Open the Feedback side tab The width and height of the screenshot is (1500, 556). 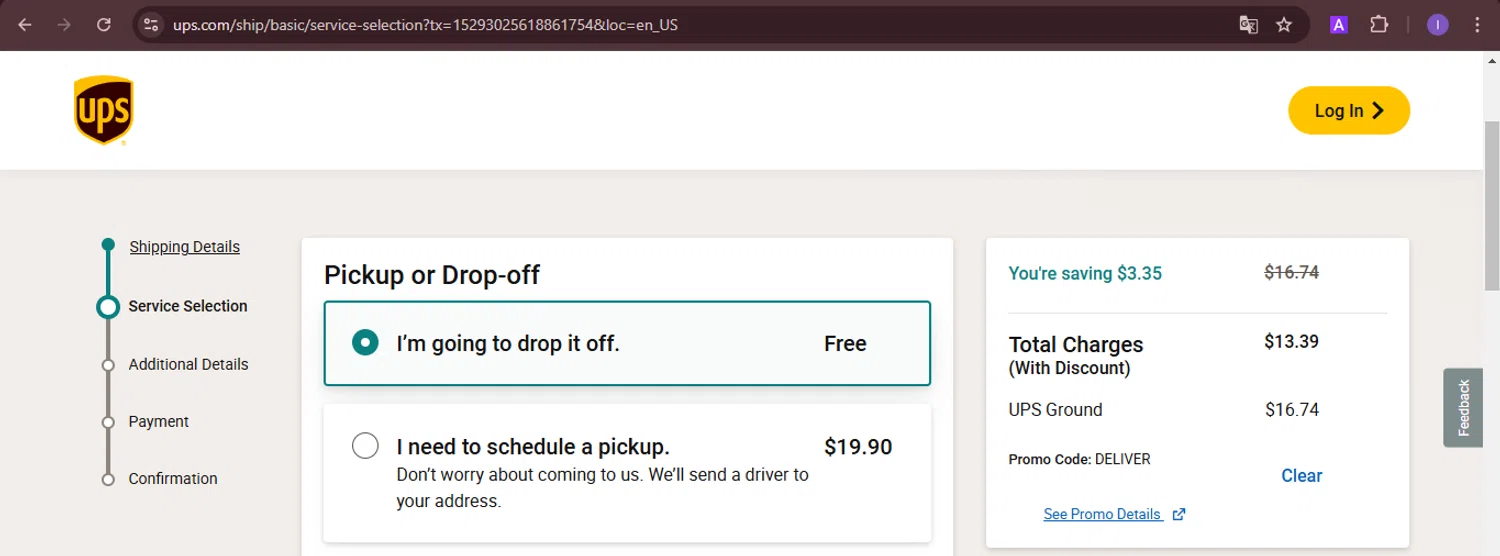[1463, 407]
